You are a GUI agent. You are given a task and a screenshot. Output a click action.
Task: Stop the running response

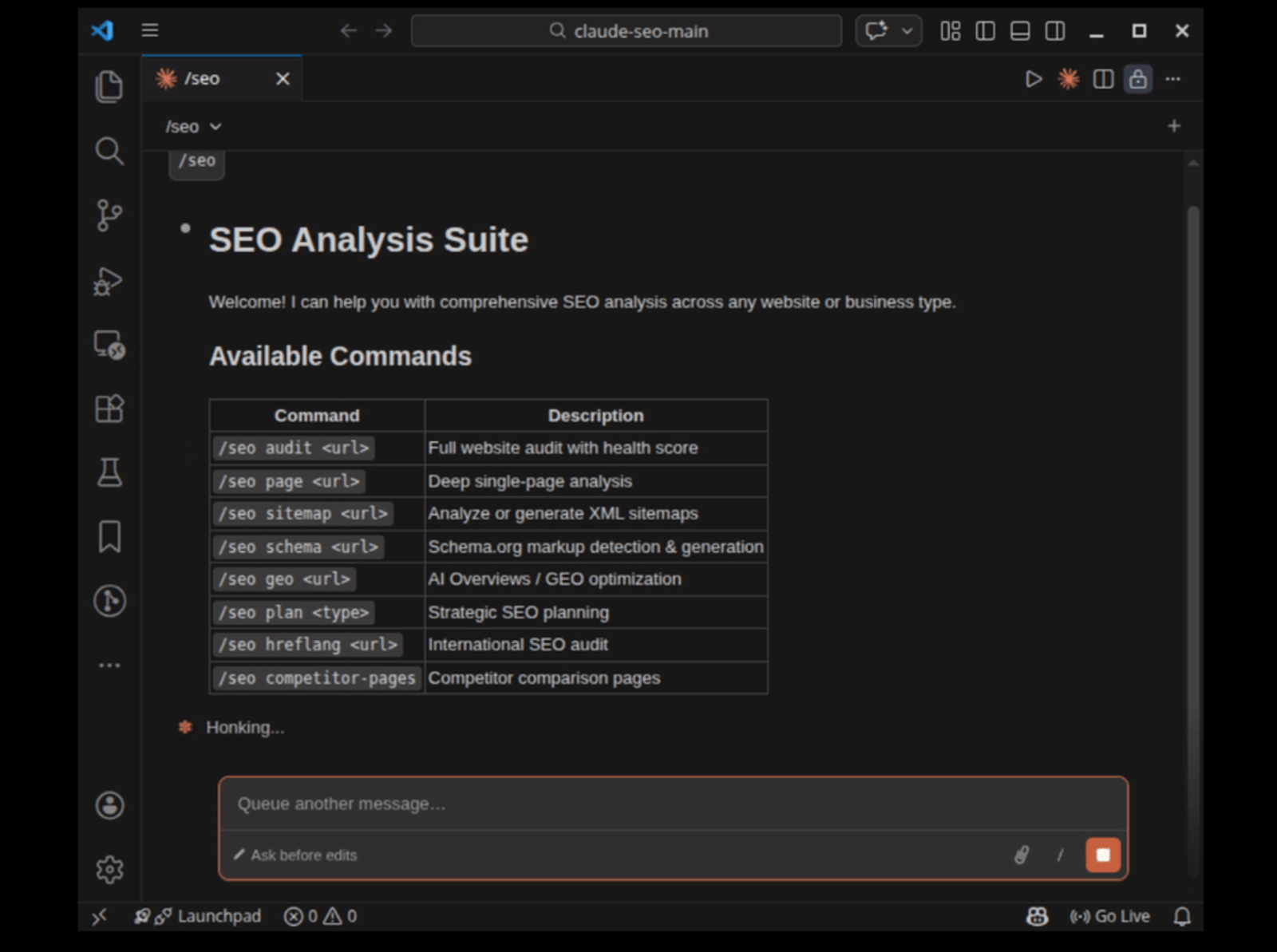pyautogui.click(x=1103, y=855)
